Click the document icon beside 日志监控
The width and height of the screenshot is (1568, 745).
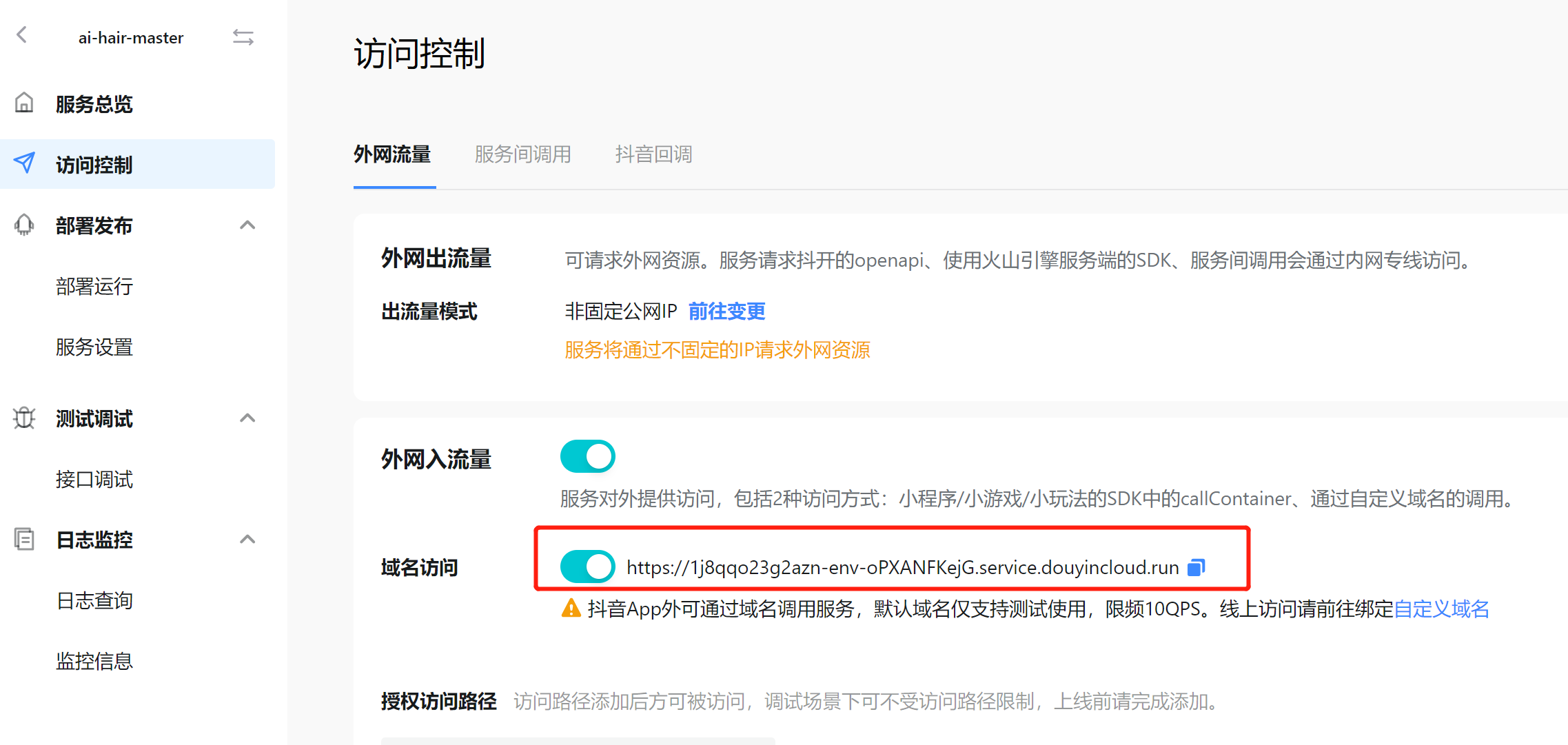click(24, 539)
